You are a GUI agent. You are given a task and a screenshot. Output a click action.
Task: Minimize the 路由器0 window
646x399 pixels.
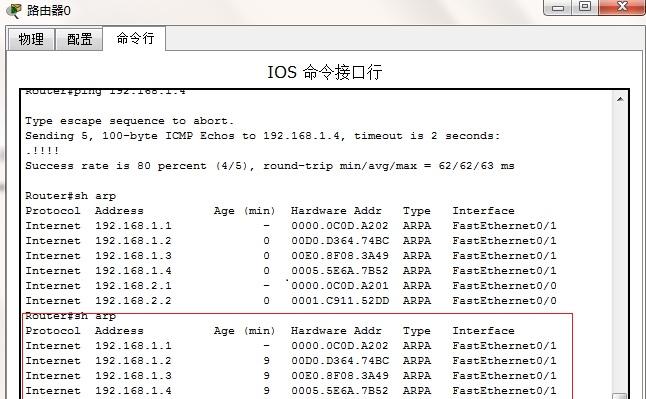pyautogui.click(x=557, y=7)
